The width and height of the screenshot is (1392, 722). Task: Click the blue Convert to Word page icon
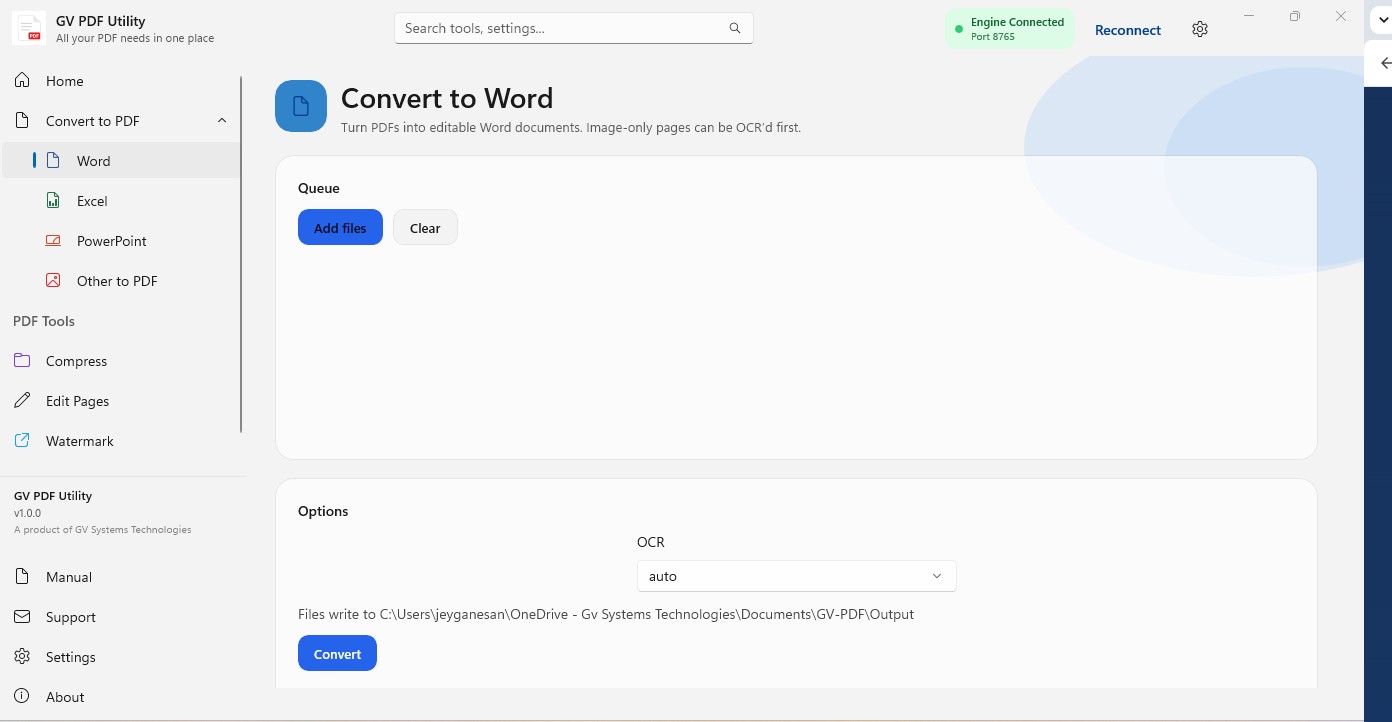(x=301, y=106)
